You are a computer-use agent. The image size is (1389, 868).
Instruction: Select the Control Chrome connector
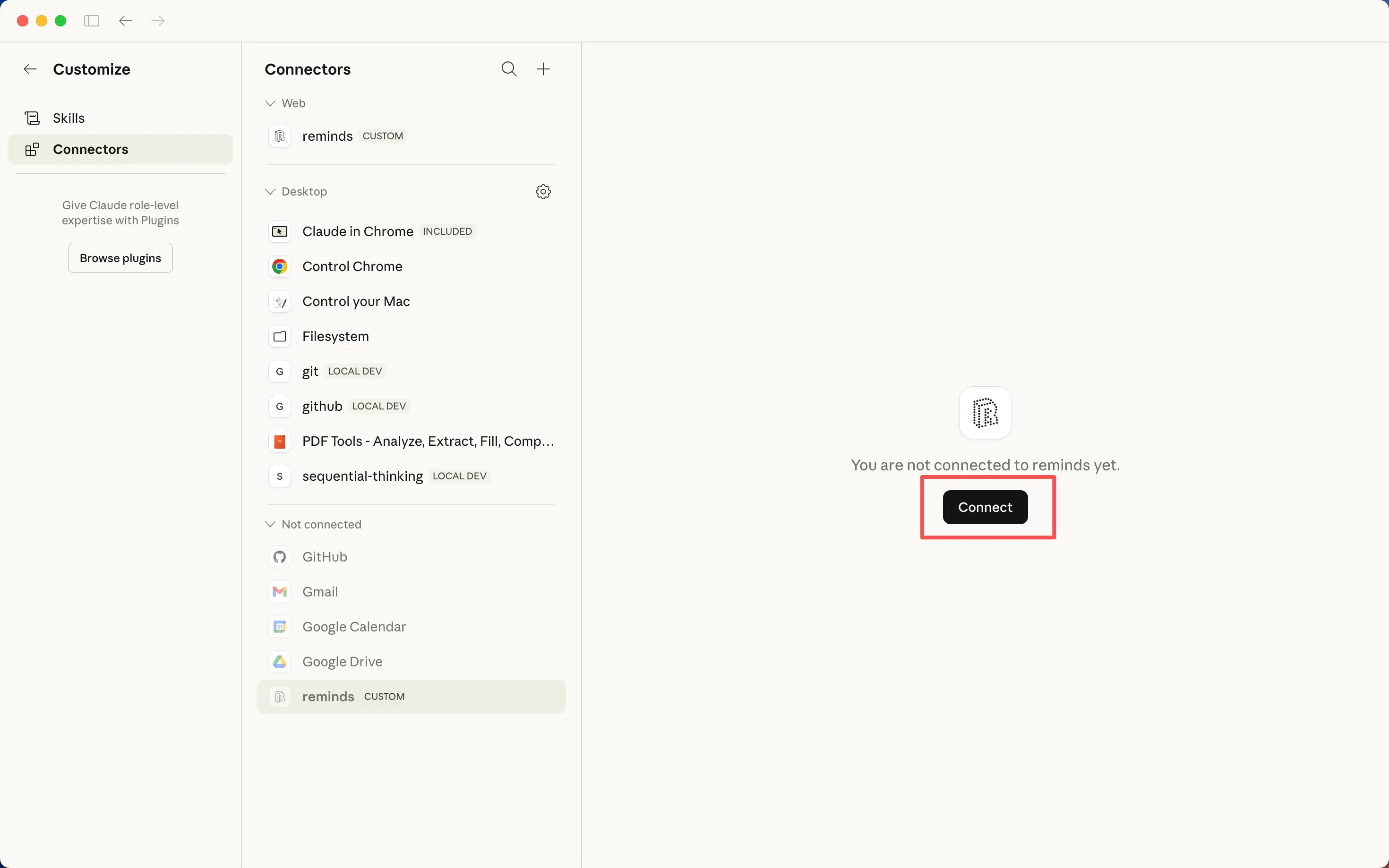[x=352, y=266]
